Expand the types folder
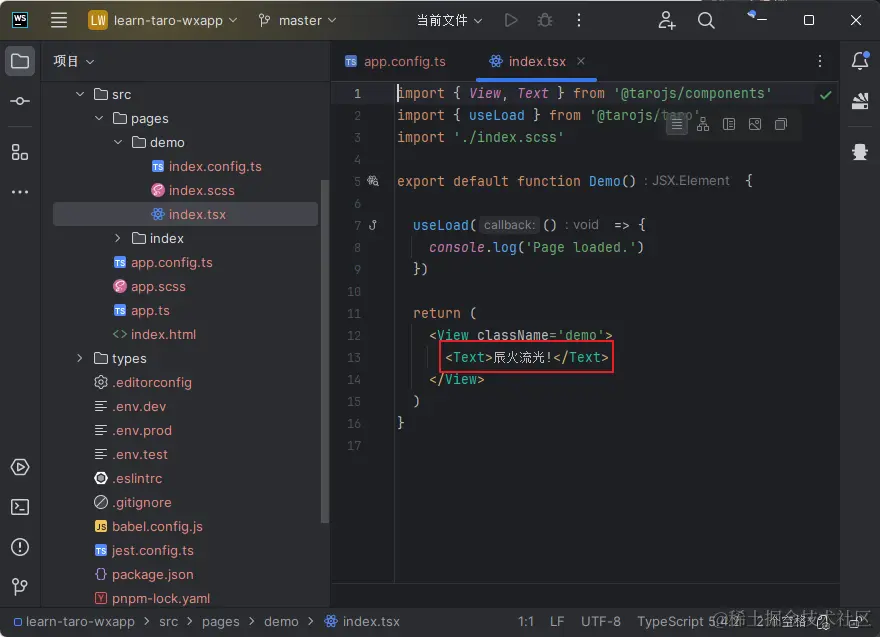Screen dimensions: 880x637 [80, 358]
